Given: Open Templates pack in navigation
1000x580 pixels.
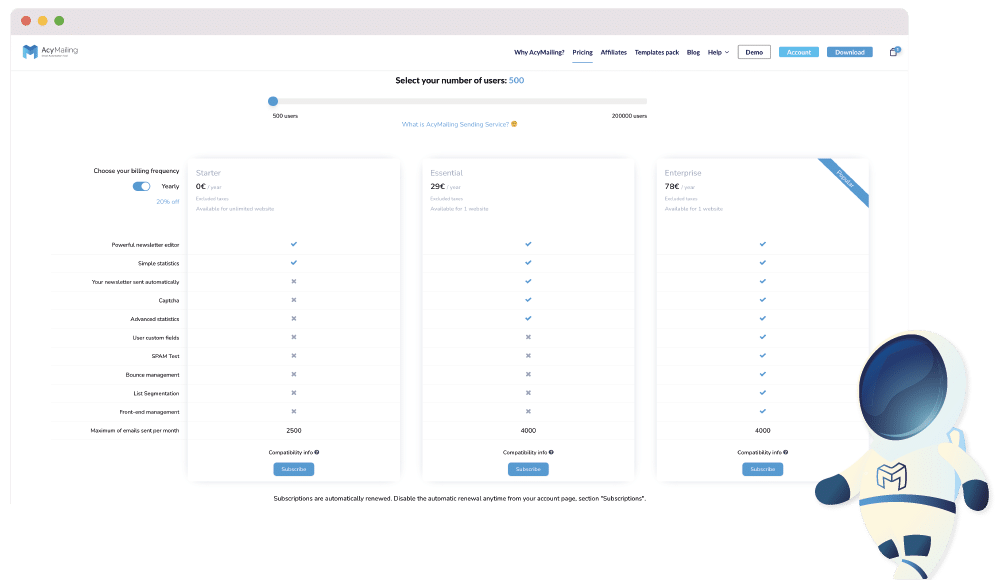Looking at the screenshot, I should tap(657, 52).
